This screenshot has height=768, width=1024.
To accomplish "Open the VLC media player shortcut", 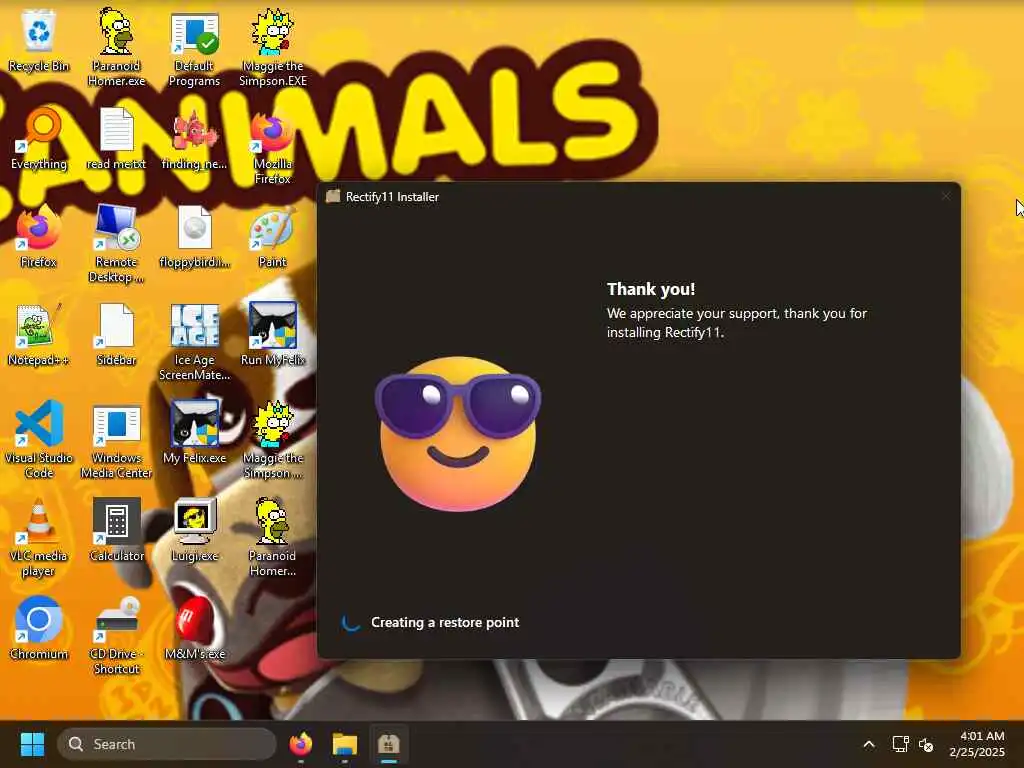I will (x=39, y=537).
